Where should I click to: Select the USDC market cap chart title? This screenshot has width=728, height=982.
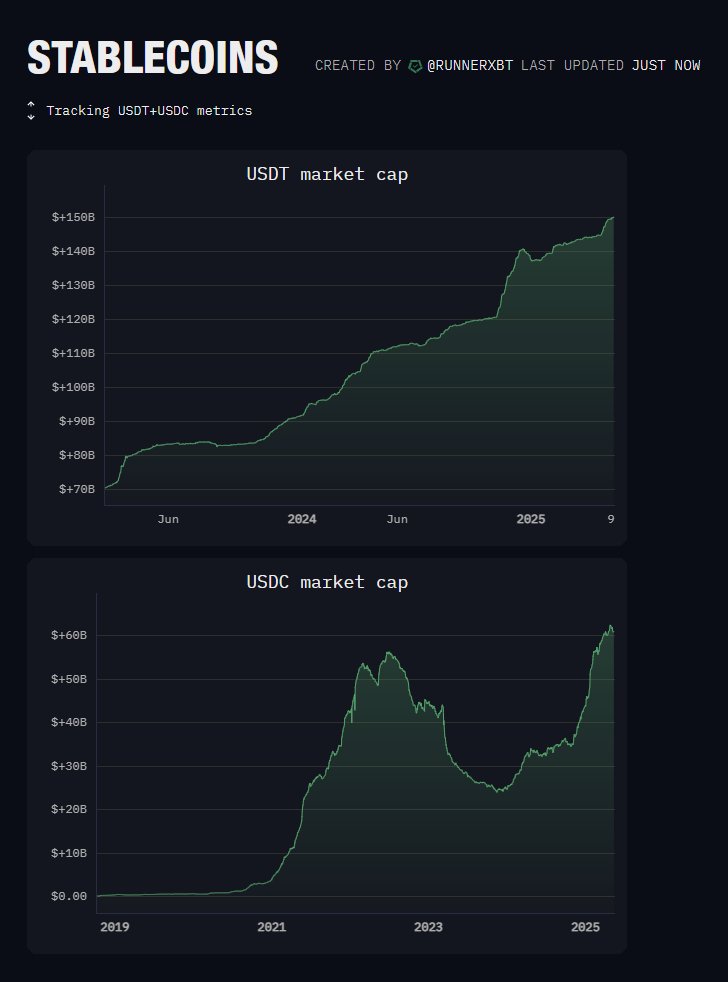click(x=327, y=582)
